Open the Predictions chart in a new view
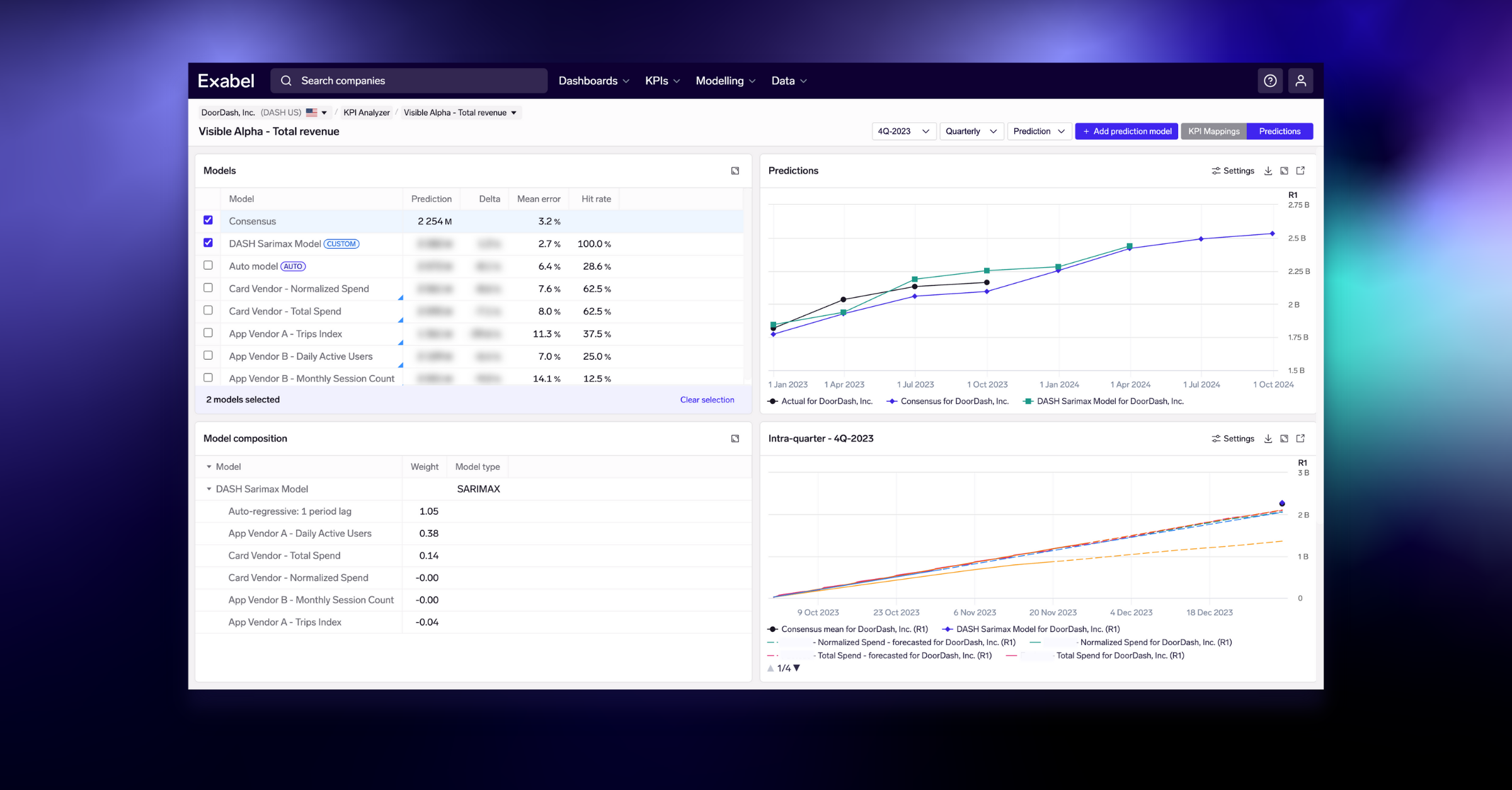 (1300, 170)
